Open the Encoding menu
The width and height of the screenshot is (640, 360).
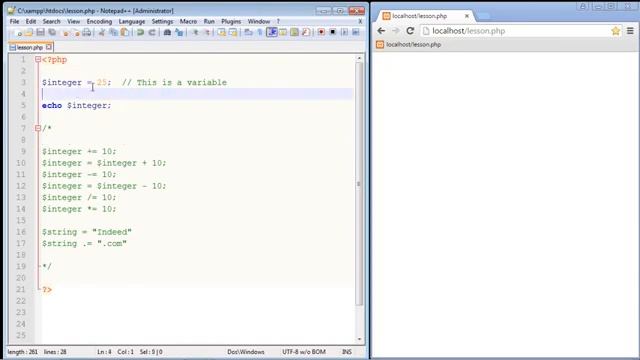click(x=99, y=21)
